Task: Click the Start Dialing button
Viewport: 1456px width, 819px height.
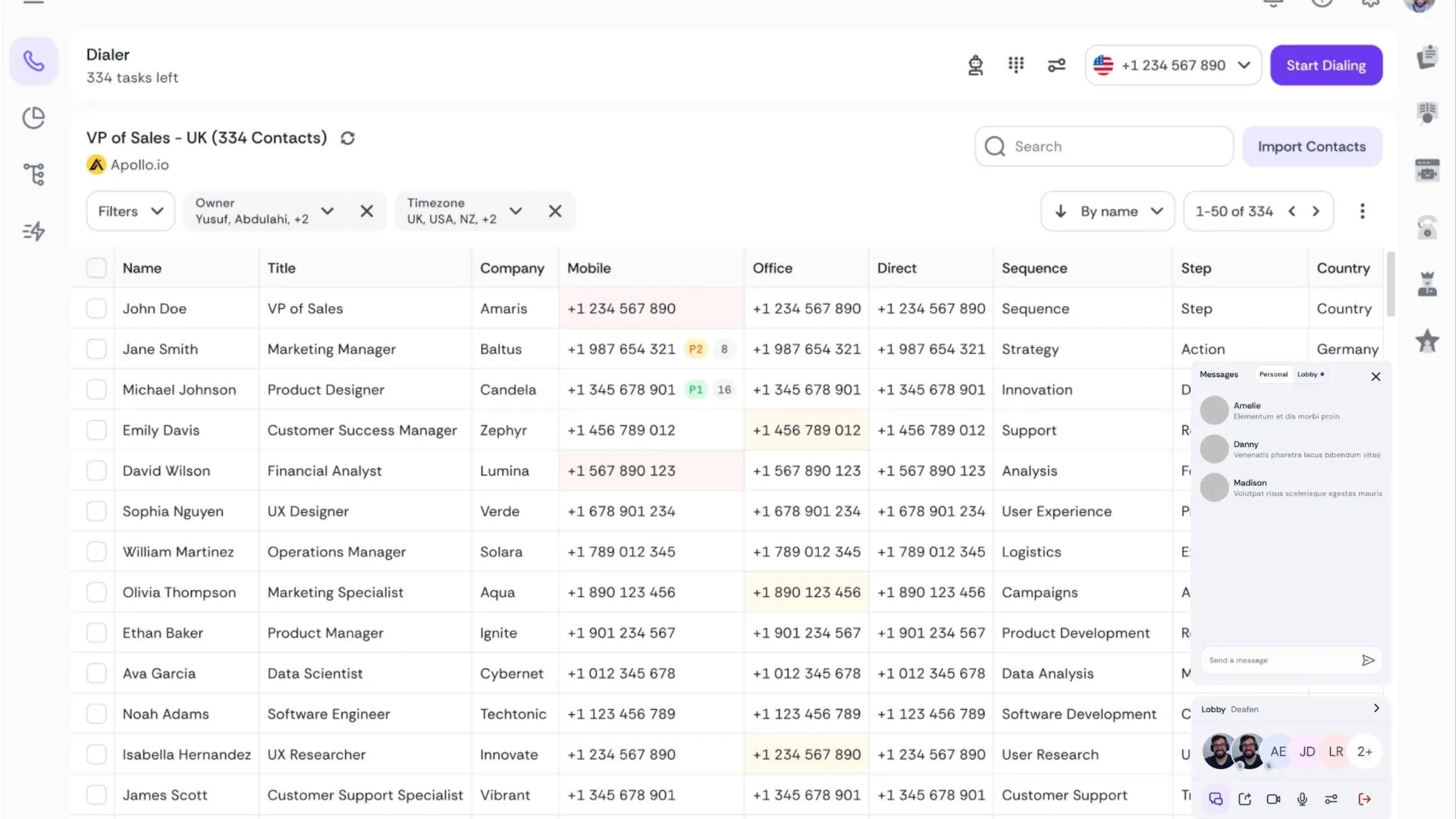Action: (1326, 65)
